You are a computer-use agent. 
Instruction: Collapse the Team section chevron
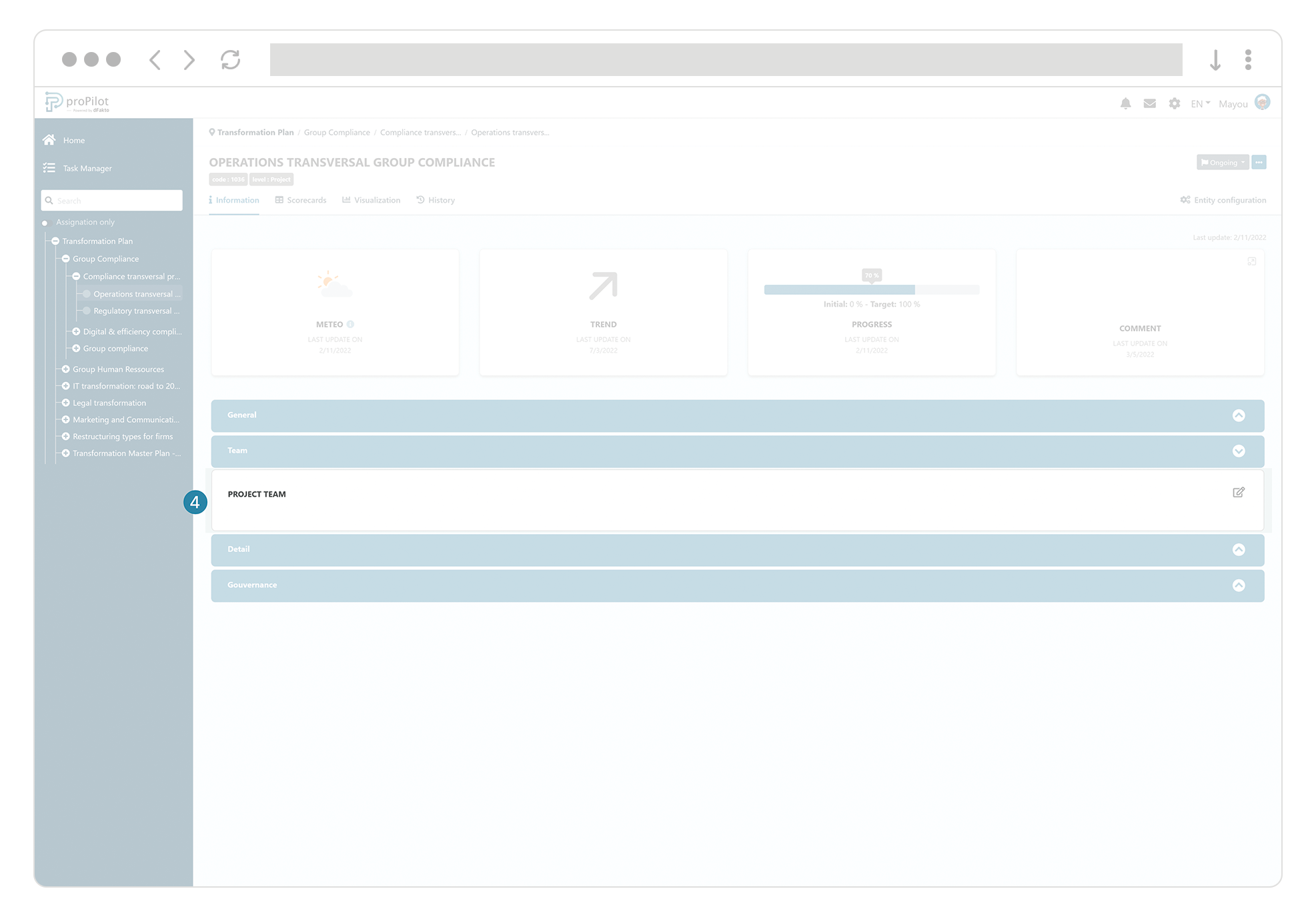pos(1239,451)
